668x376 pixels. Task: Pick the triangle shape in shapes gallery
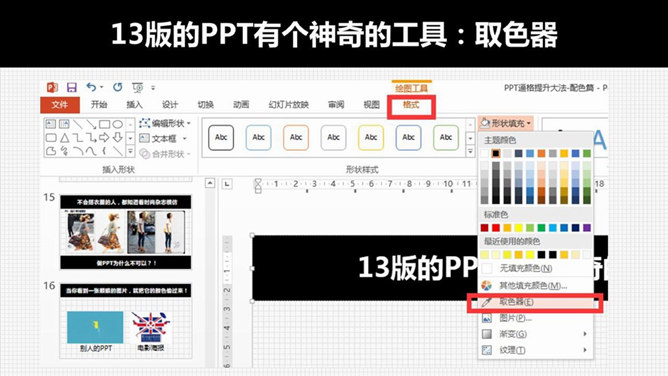(x=64, y=138)
